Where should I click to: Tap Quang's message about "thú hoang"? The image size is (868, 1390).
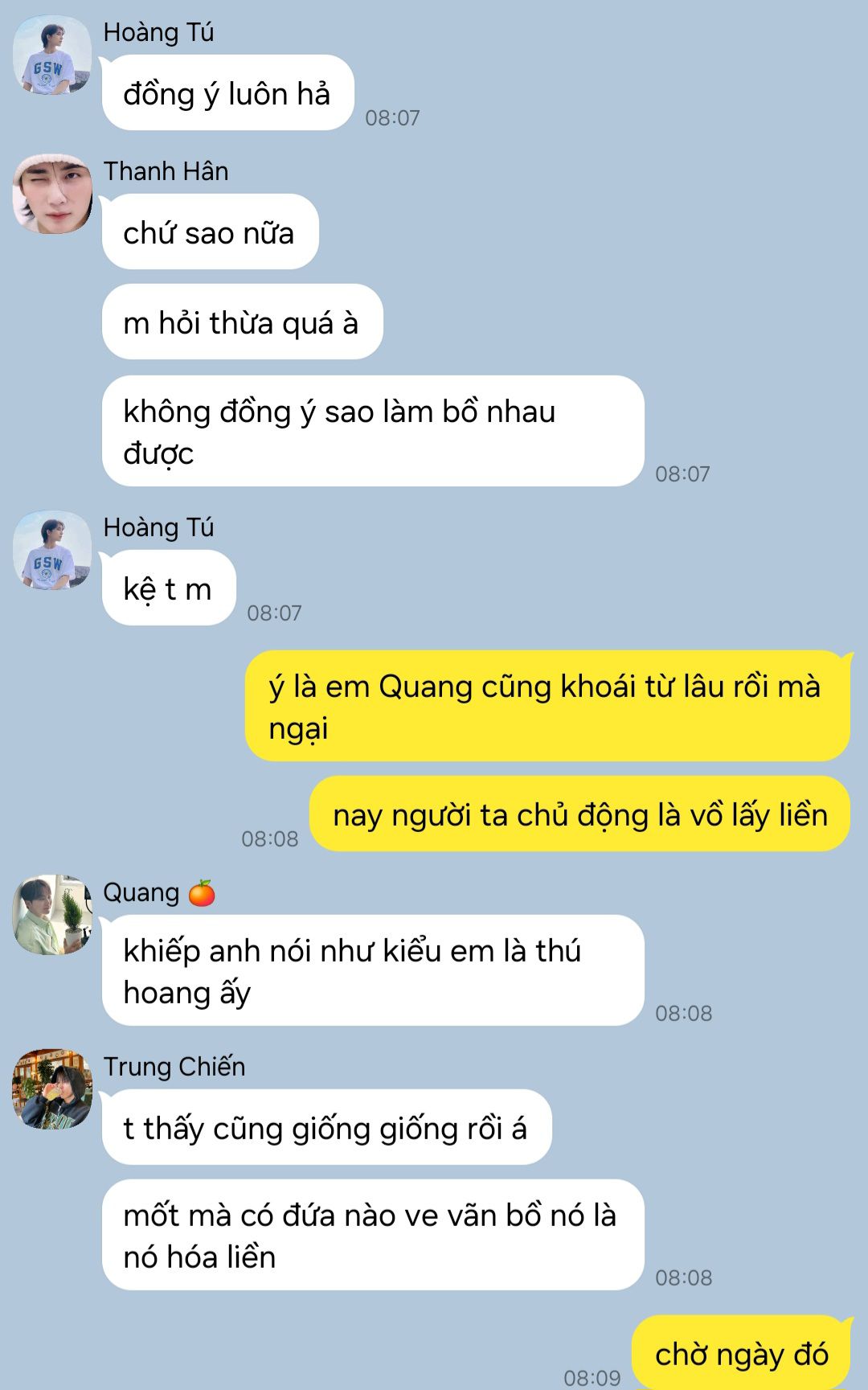373,971
